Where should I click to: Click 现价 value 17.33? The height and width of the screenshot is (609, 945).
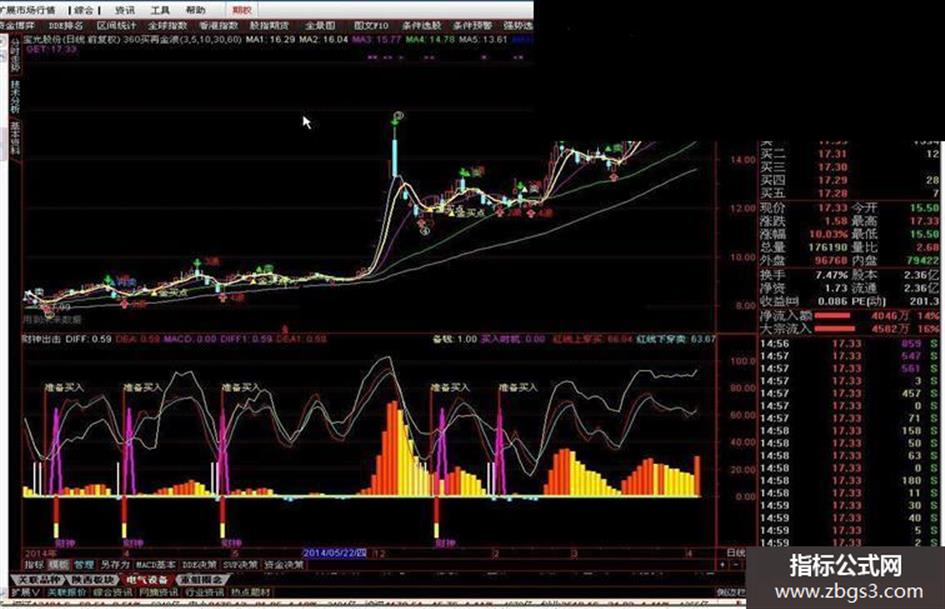pos(832,207)
